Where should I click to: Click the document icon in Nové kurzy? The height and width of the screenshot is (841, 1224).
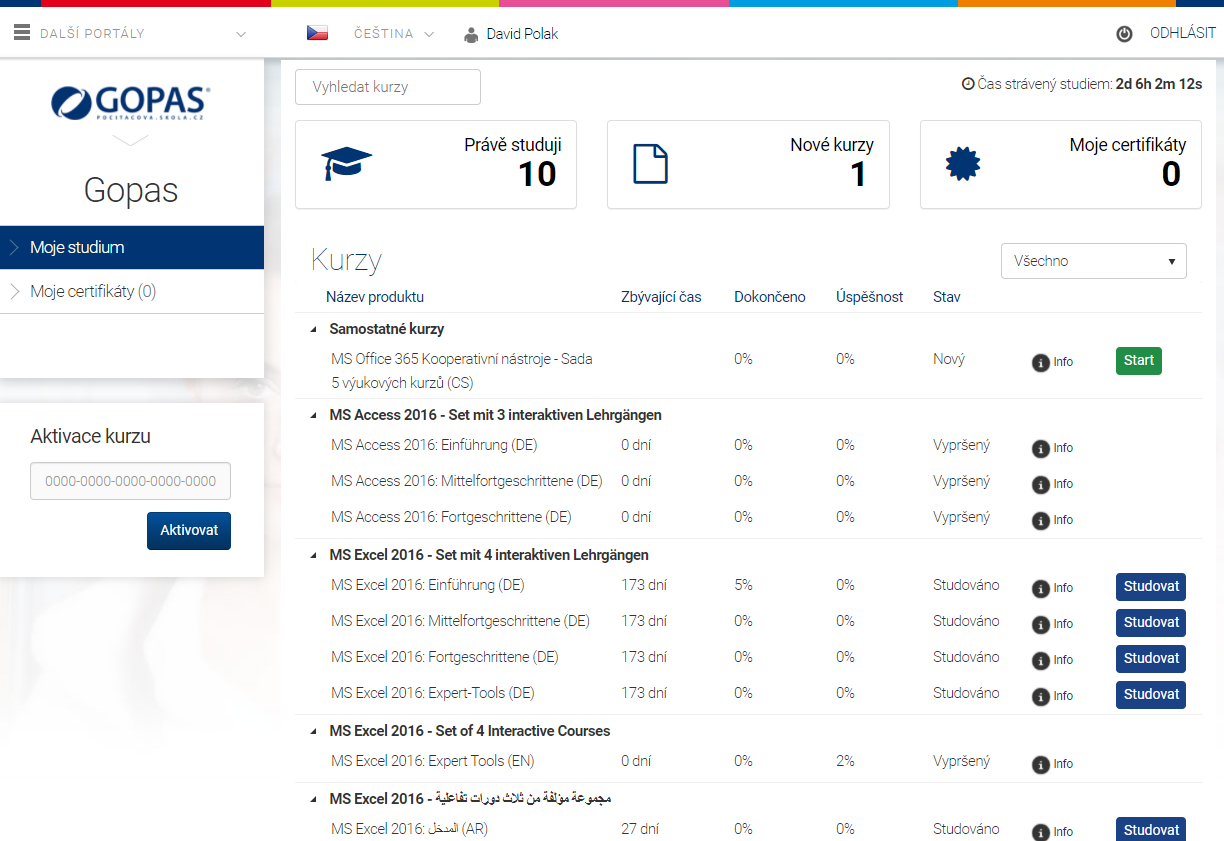pyautogui.click(x=650, y=164)
